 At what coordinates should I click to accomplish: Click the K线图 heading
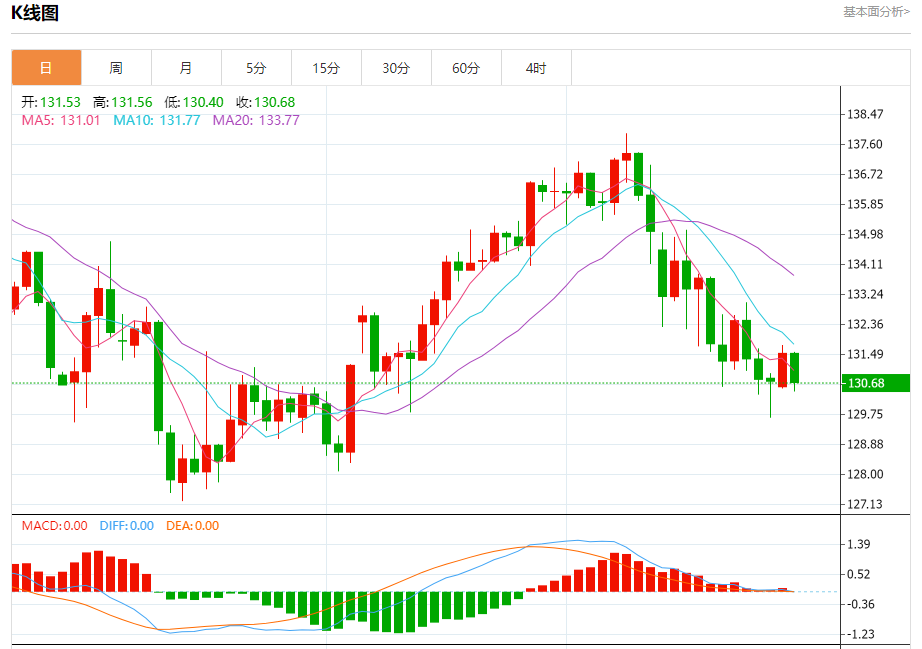tap(35, 13)
